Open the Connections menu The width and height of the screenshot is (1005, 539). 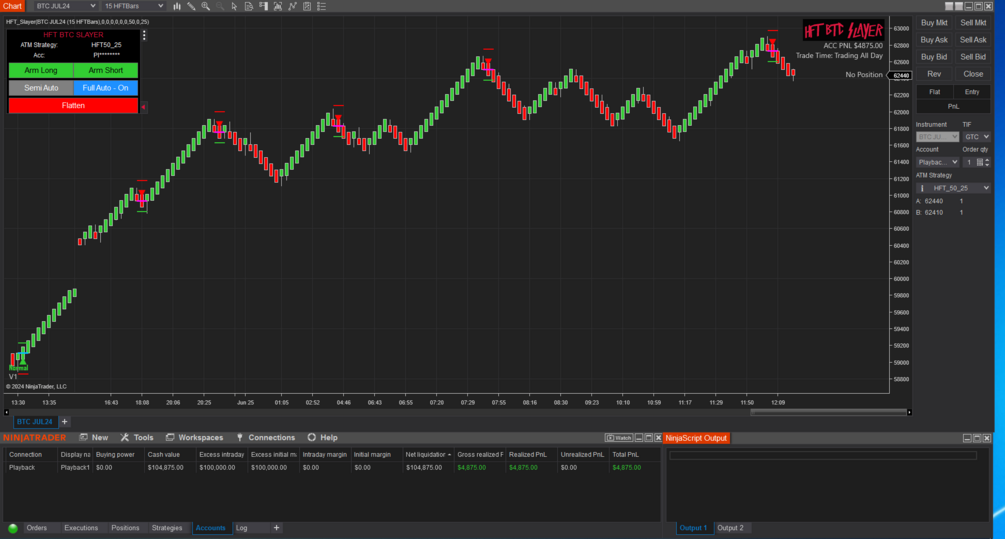(x=265, y=438)
